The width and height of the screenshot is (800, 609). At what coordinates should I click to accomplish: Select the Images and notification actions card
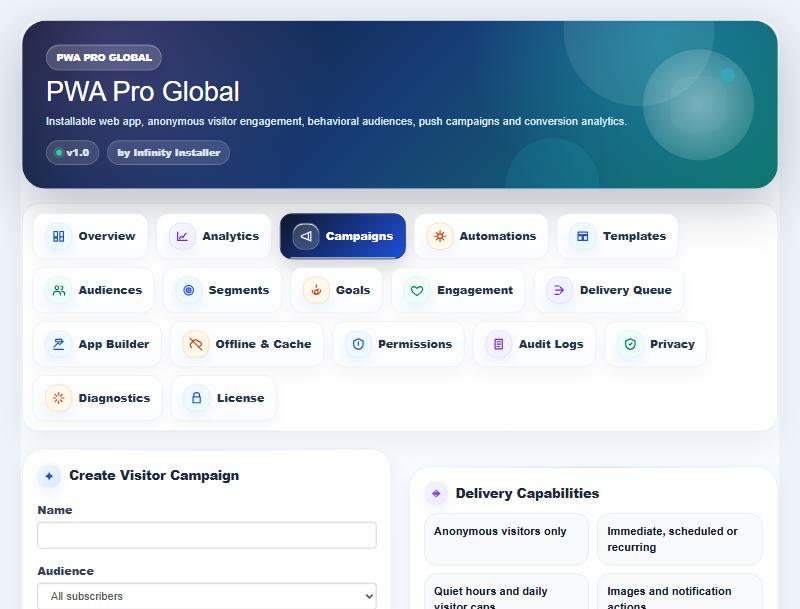tap(680, 592)
